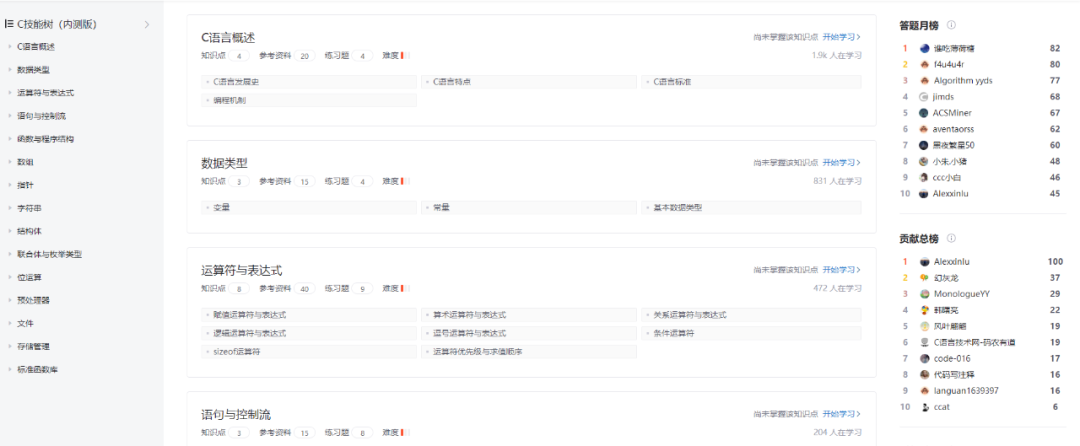Open f4u4u4r's avatar in the monthly ranking
Screen dimensions: 1080x446
pyautogui.click(x=924, y=65)
